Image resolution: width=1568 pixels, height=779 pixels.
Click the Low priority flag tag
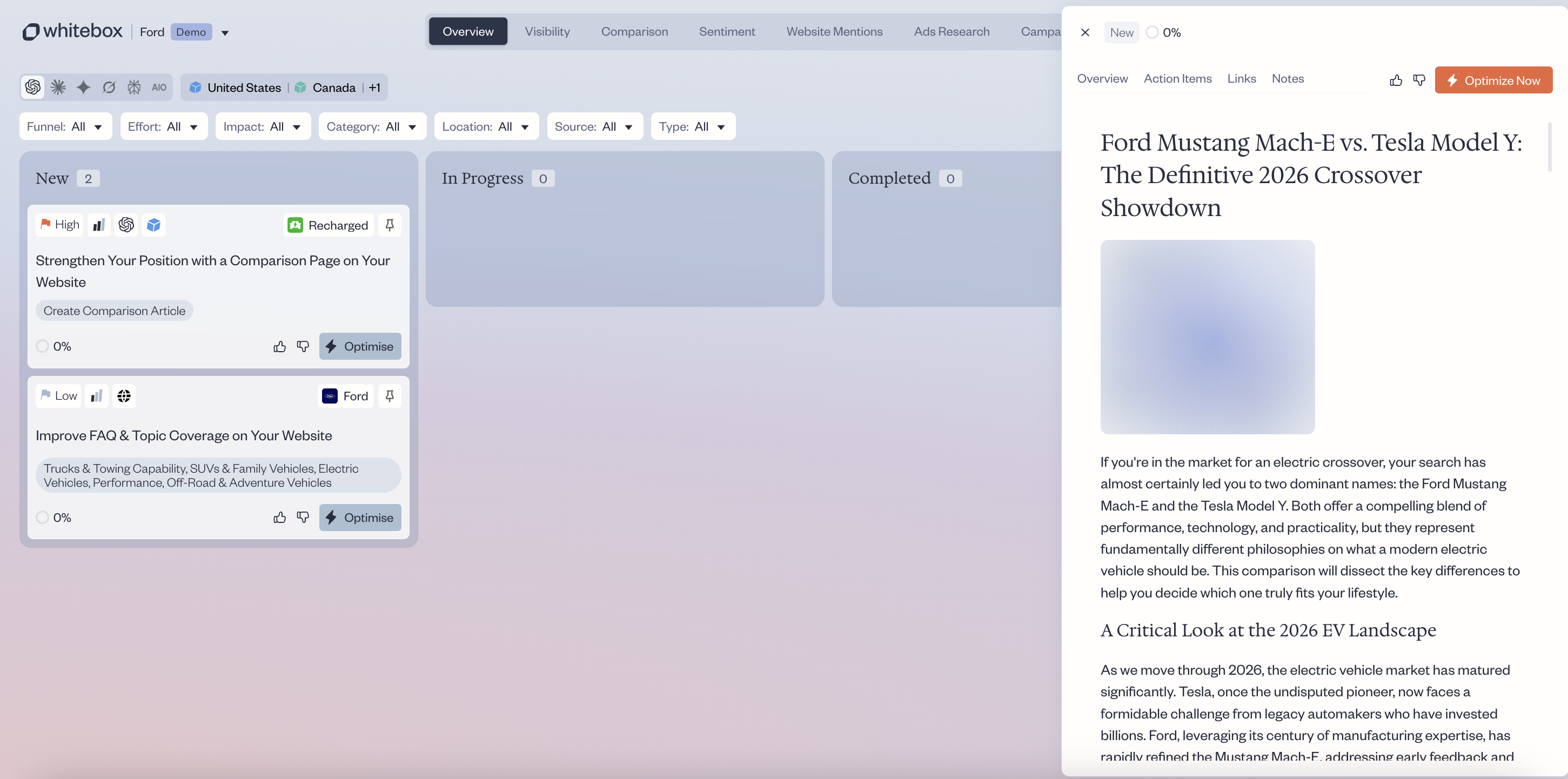58,395
